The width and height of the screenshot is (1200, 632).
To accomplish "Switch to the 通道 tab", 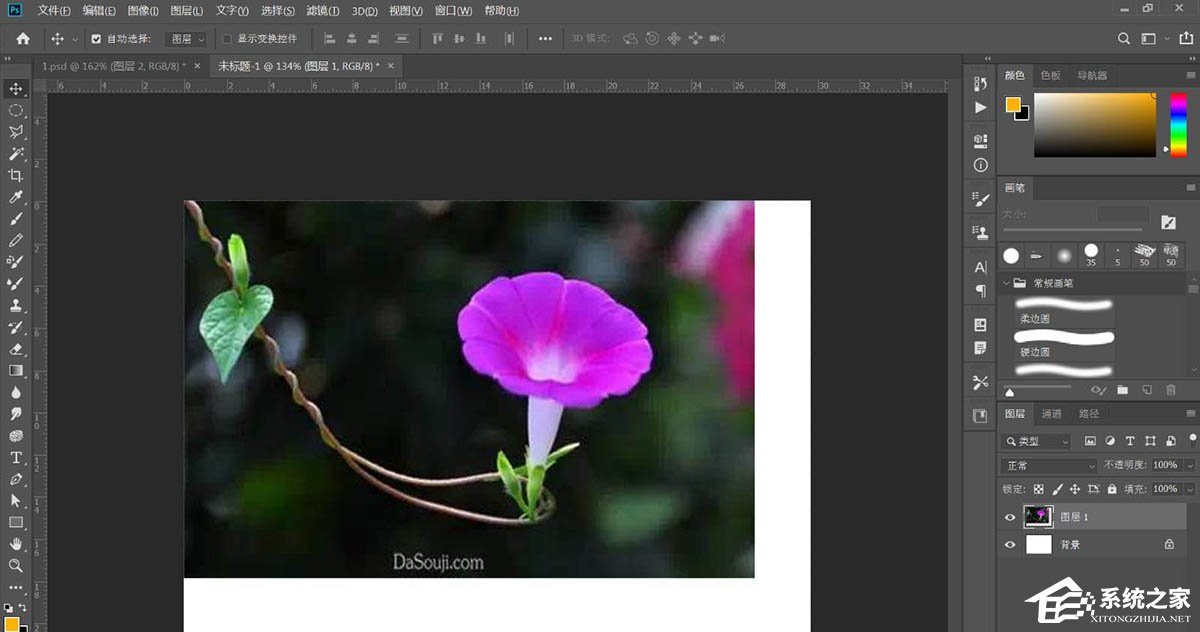I will pos(1052,413).
